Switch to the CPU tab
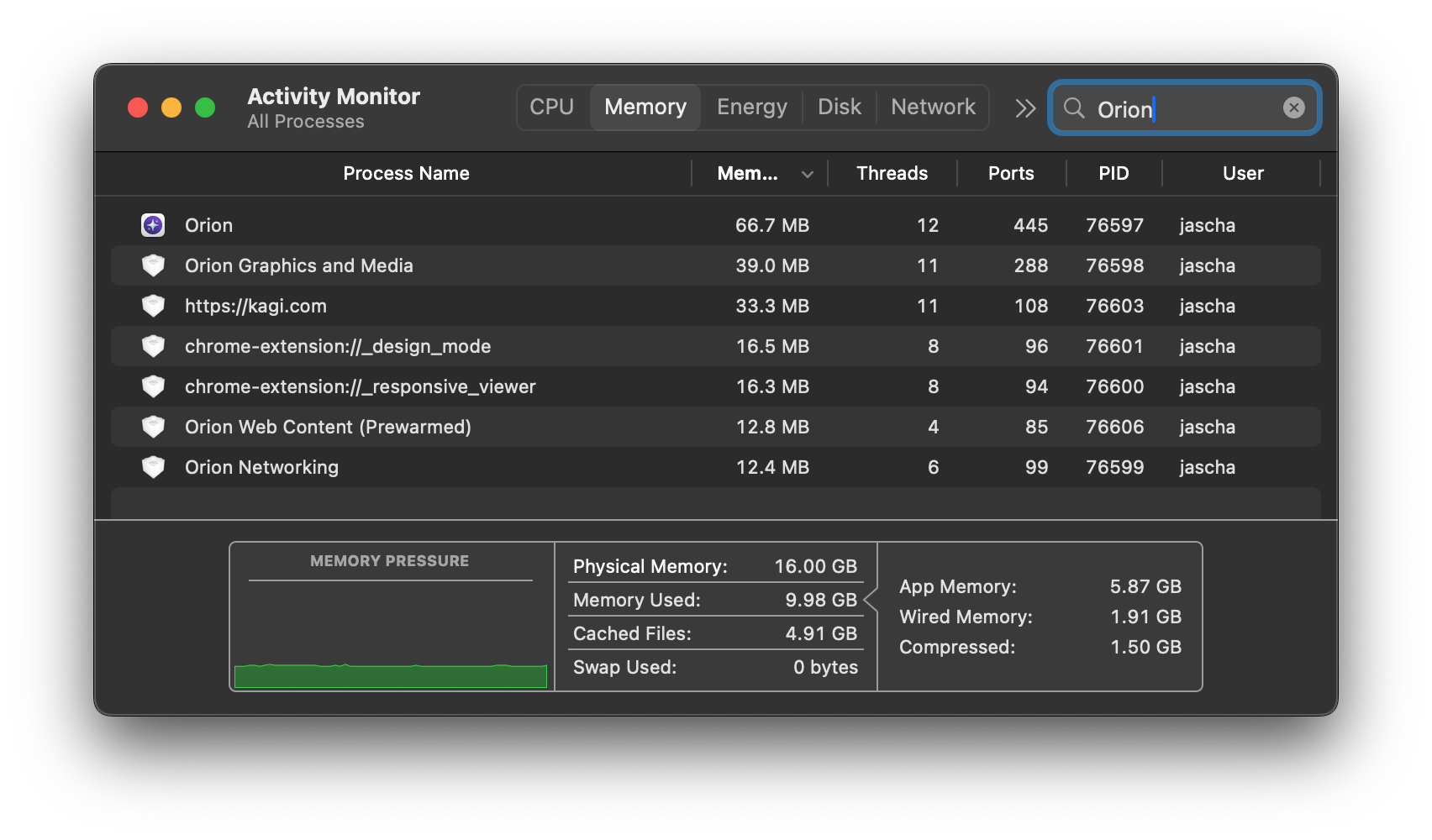This screenshot has width=1432, height=840. pyautogui.click(x=552, y=107)
